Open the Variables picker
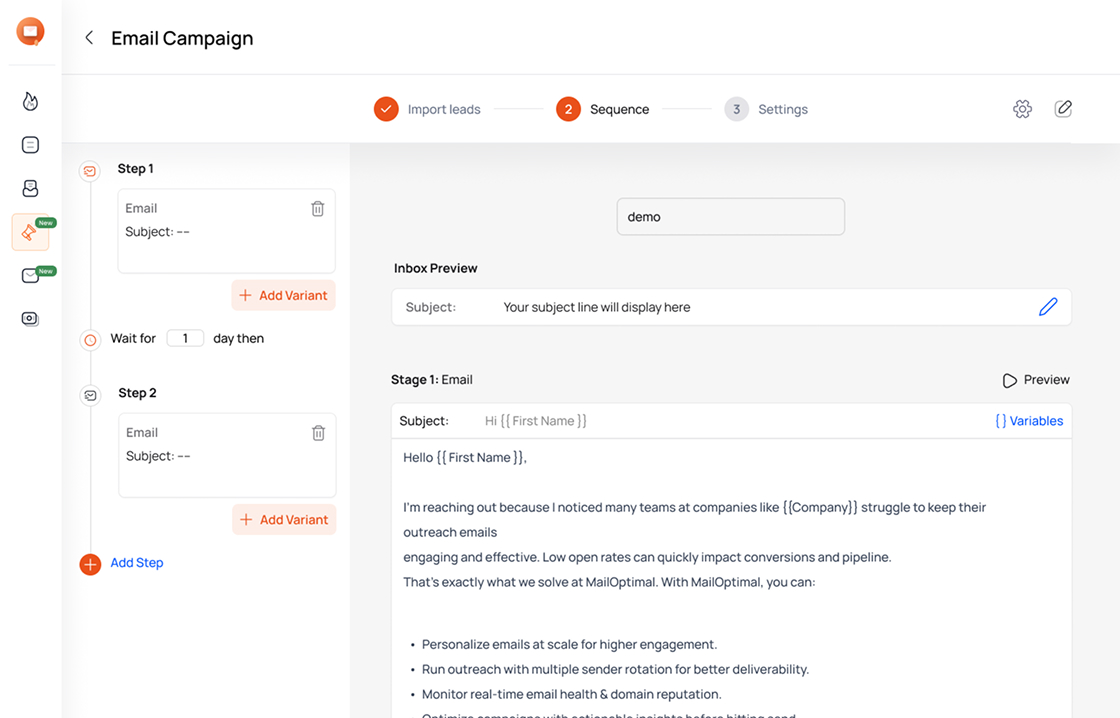This screenshot has width=1120, height=718. tap(1029, 420)
